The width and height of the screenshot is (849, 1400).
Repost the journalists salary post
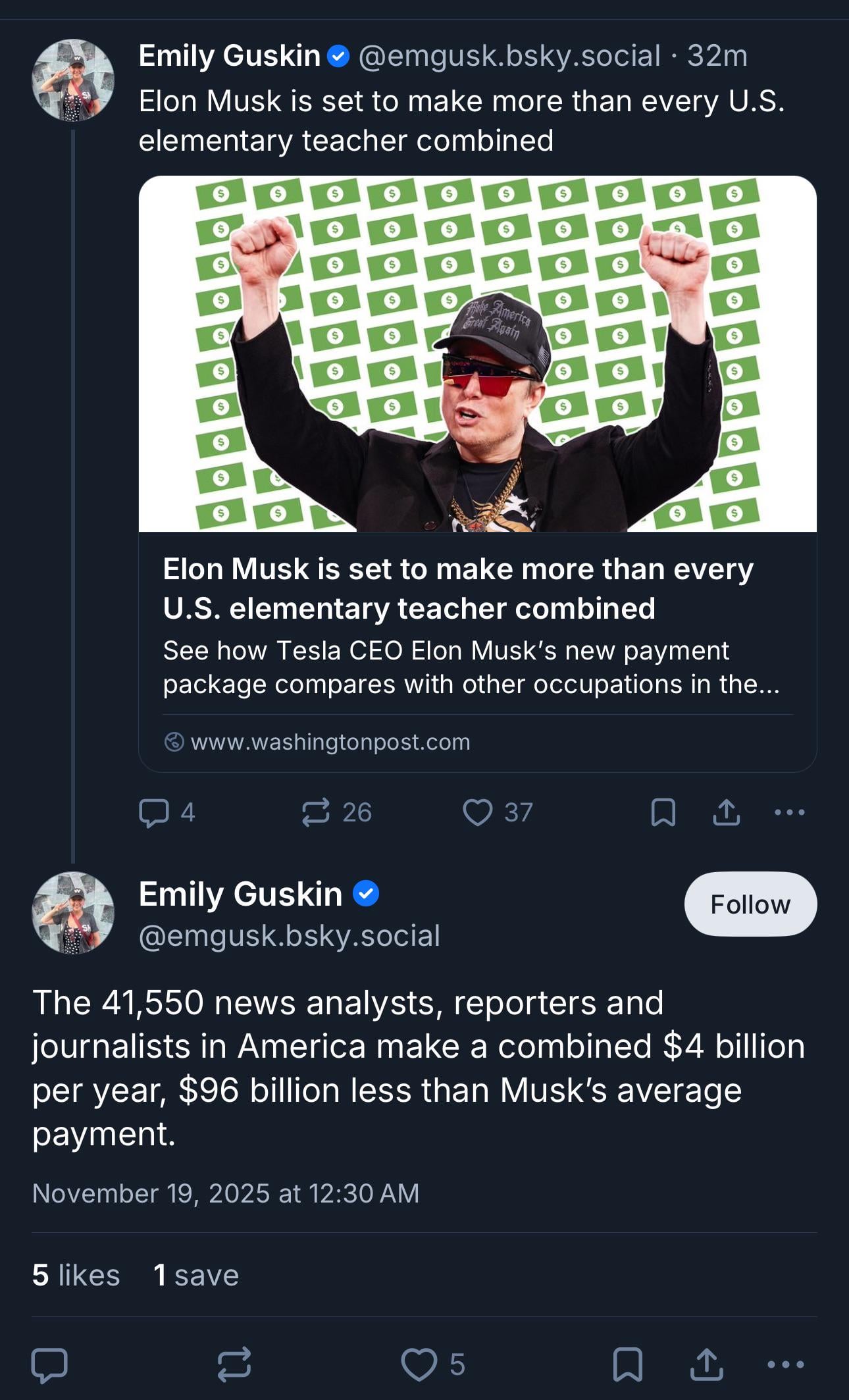coord(234,1364)
